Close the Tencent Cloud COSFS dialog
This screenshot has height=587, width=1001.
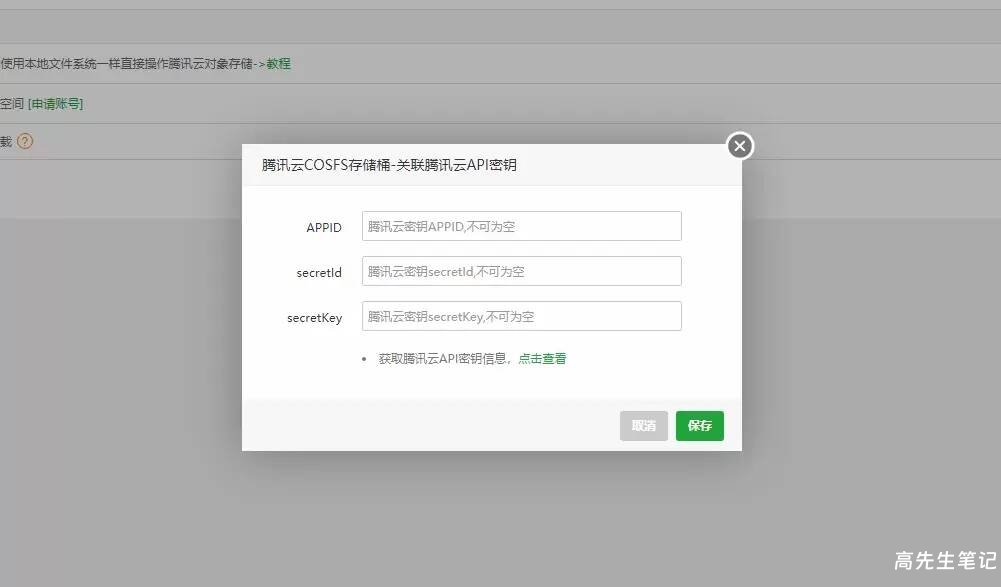(740, 146)
